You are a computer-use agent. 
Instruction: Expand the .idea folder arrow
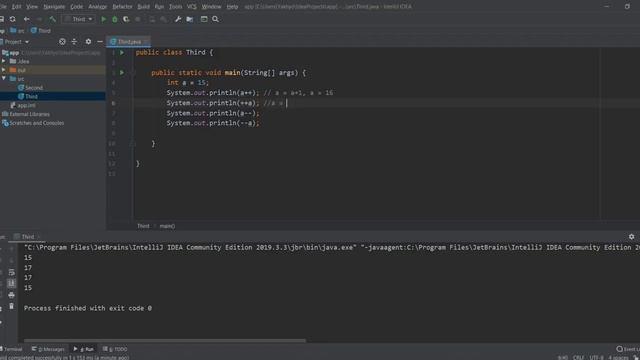[x=4, y=61]
